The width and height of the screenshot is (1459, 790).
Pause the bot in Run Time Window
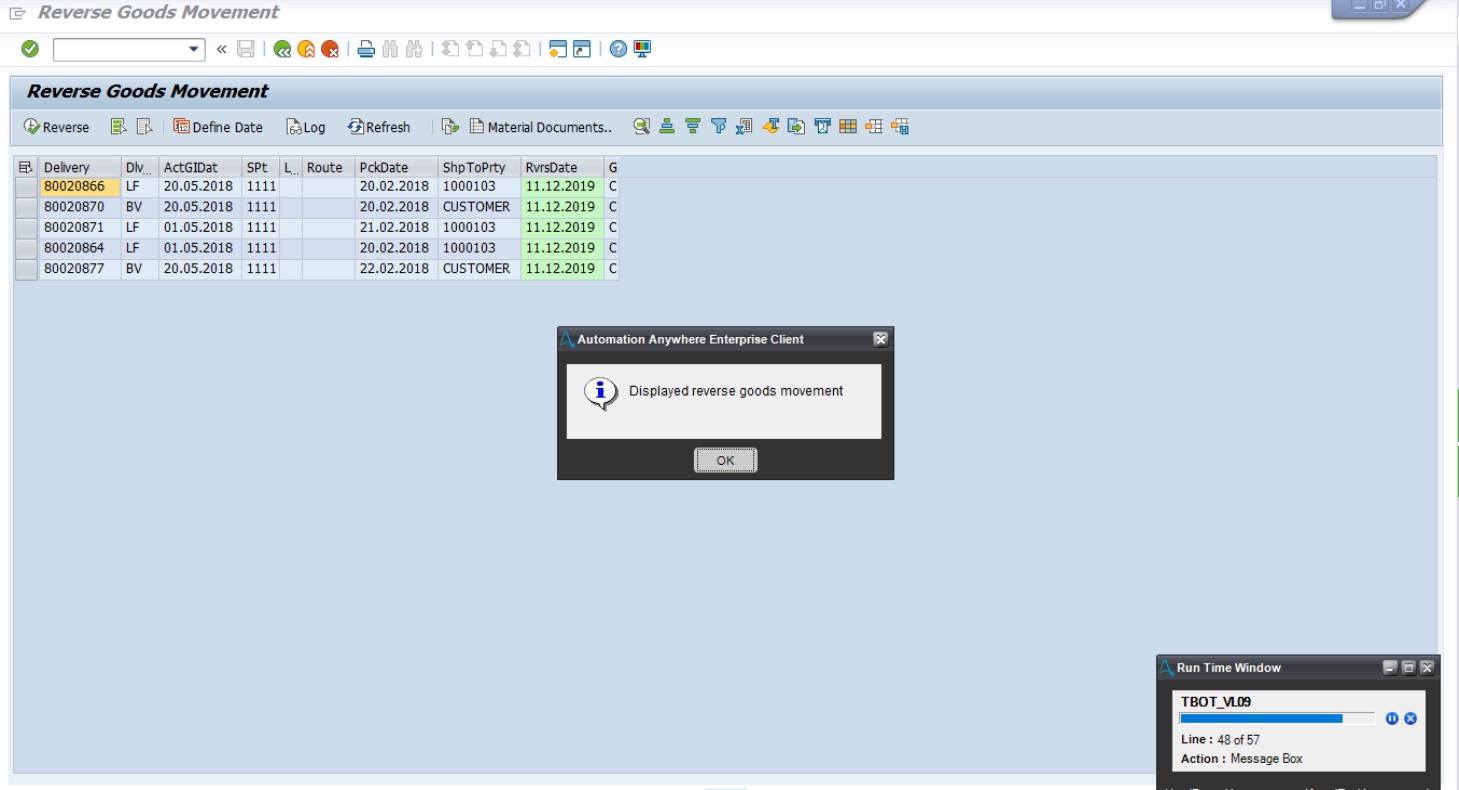1392,718
